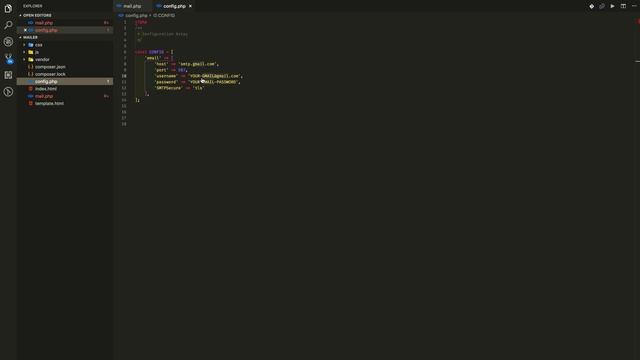Viewport: 640px width, 360px height.
Task: Click the CONFIG constant name in code
Action: (x=156, y=52)
